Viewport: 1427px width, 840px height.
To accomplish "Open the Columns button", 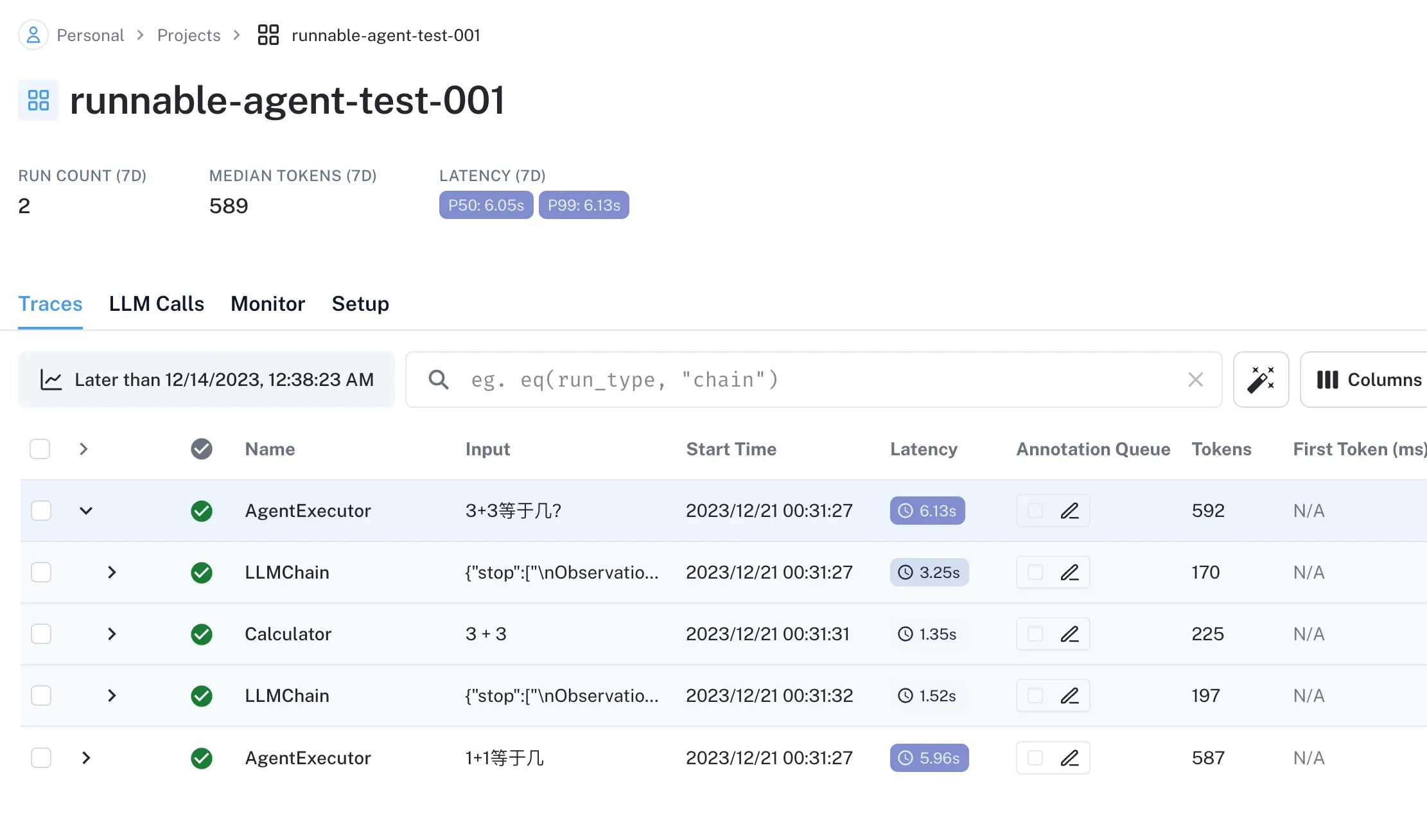I will pyautogui.click(x=1368, y=380).
